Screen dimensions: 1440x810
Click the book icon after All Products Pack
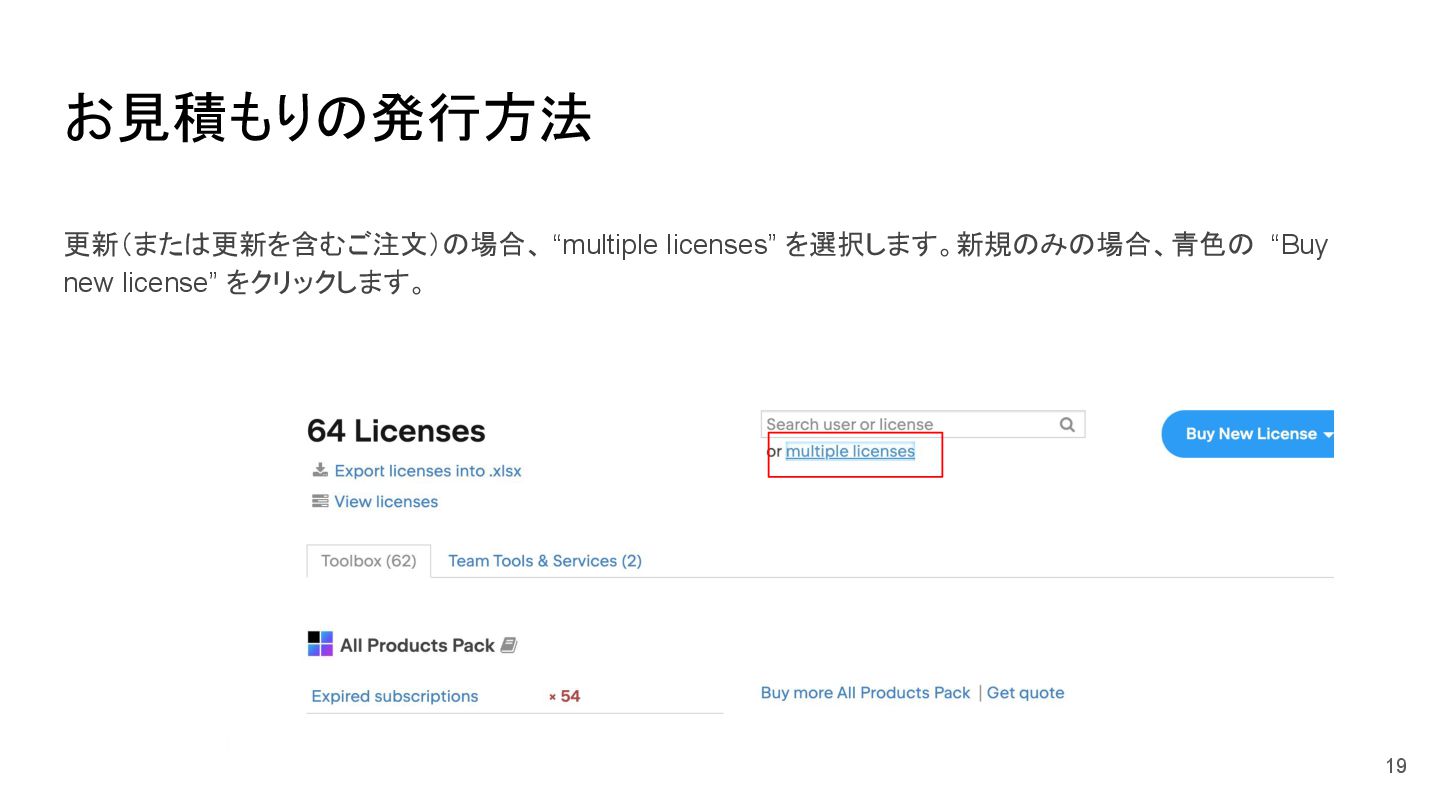point(509,645)
